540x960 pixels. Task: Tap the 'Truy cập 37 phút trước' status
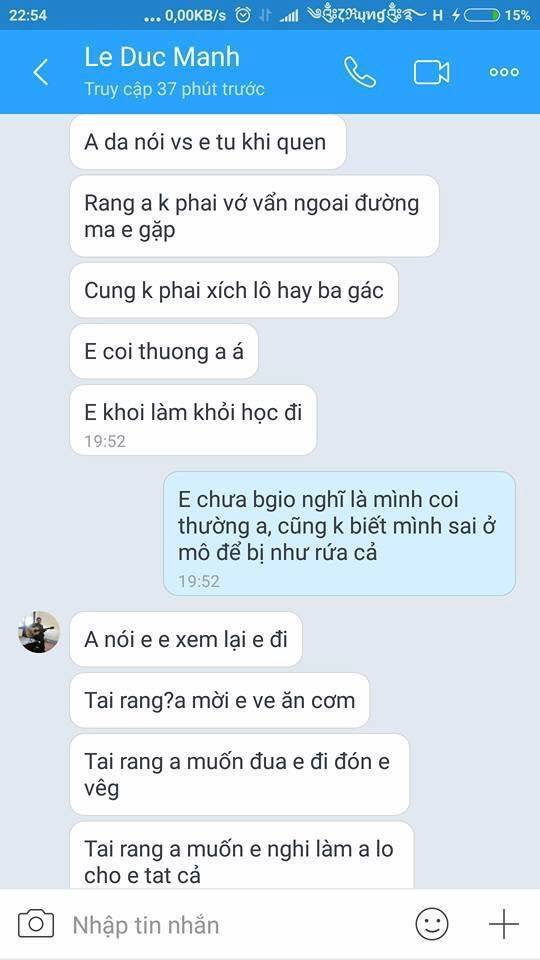(174, 89)
